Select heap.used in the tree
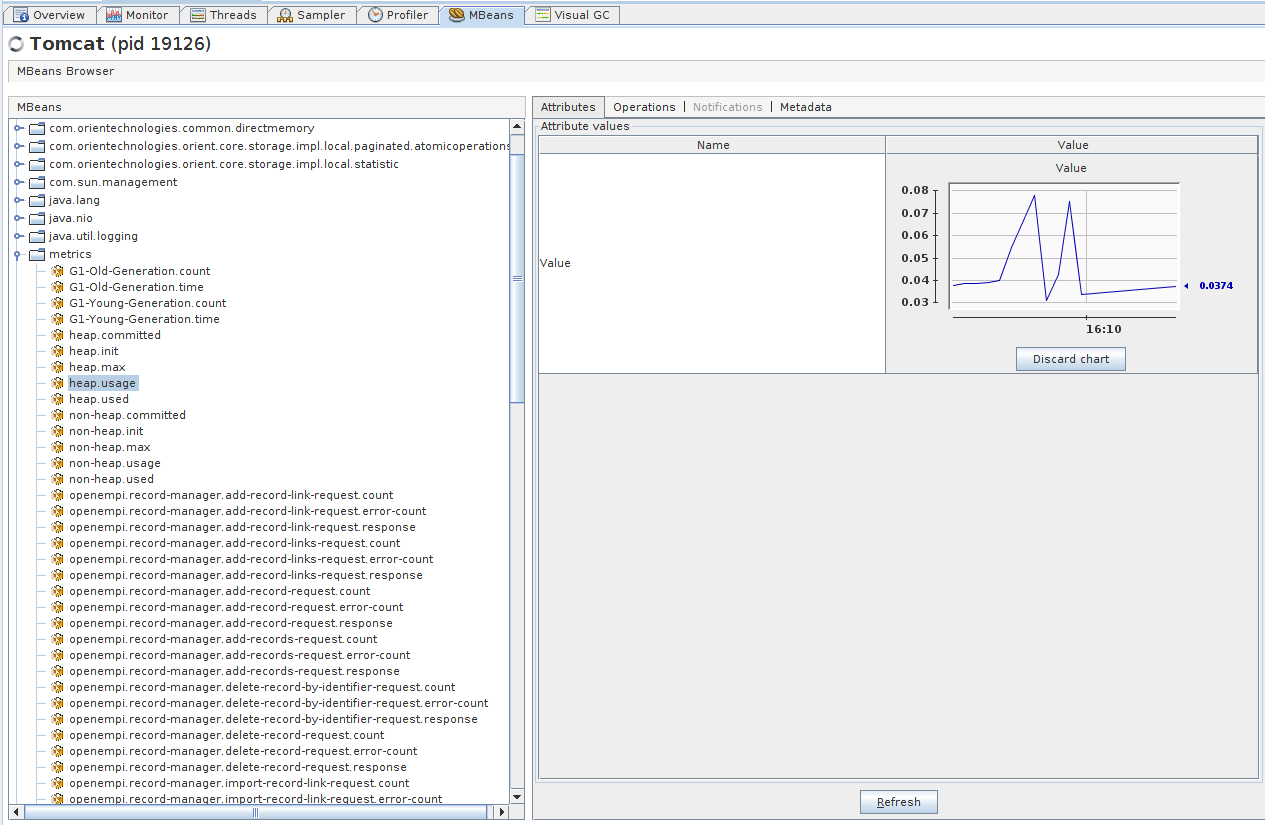 pyautogui.click(x=99, y=399)
